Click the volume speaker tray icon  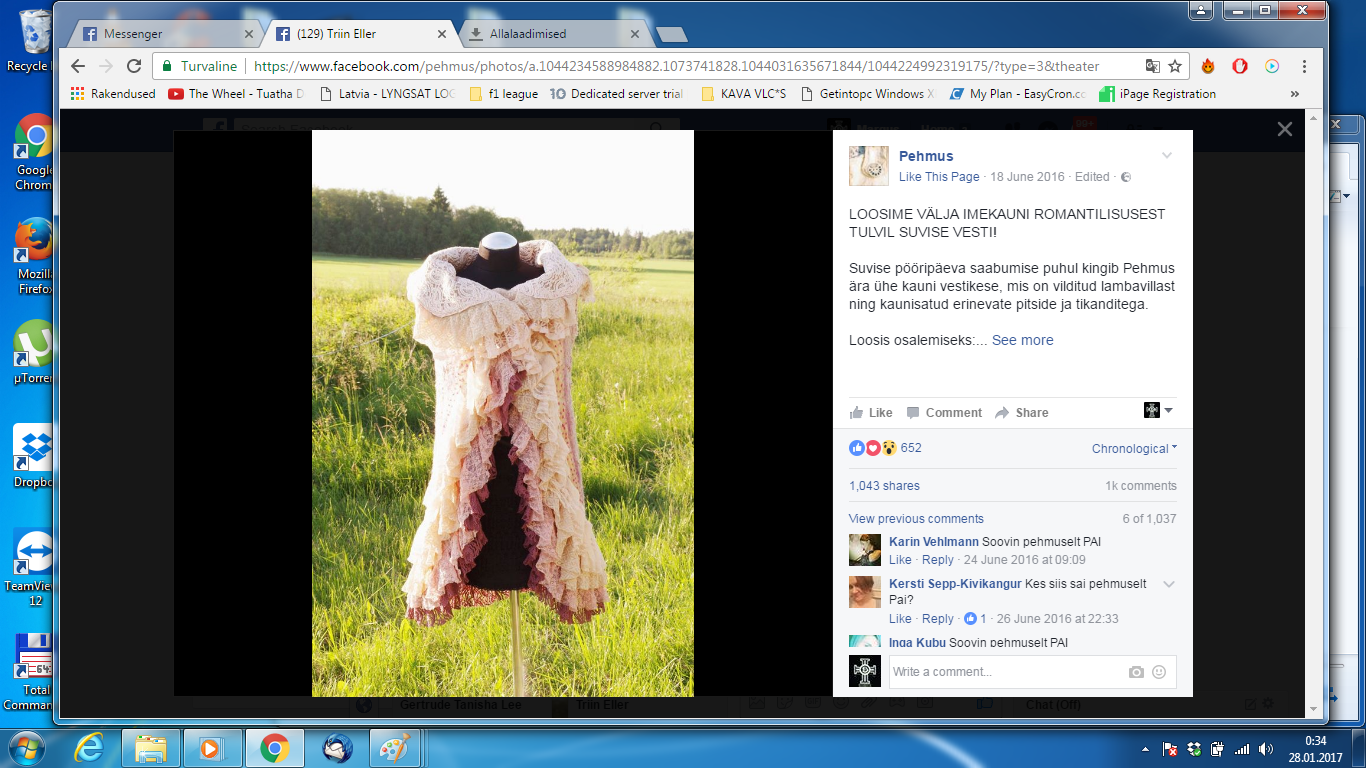click(1266, 748)
